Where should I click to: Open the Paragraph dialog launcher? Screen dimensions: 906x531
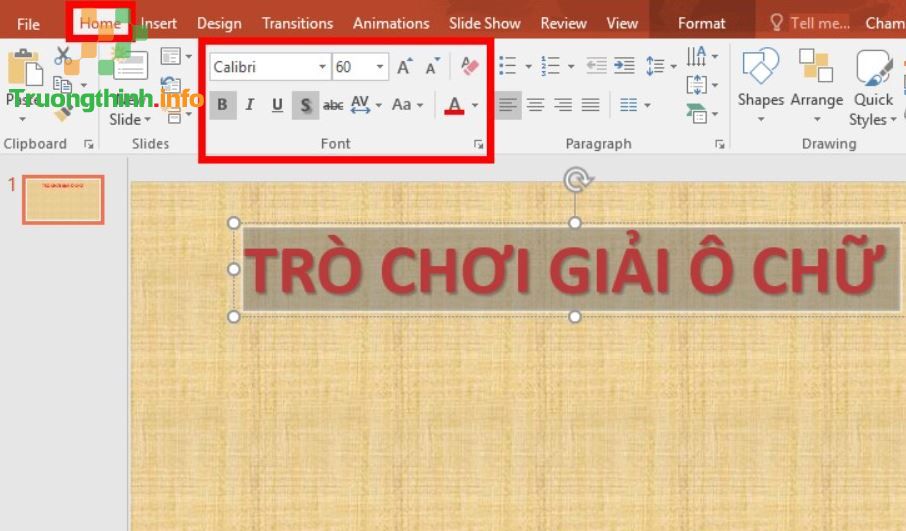click(719, 144)
